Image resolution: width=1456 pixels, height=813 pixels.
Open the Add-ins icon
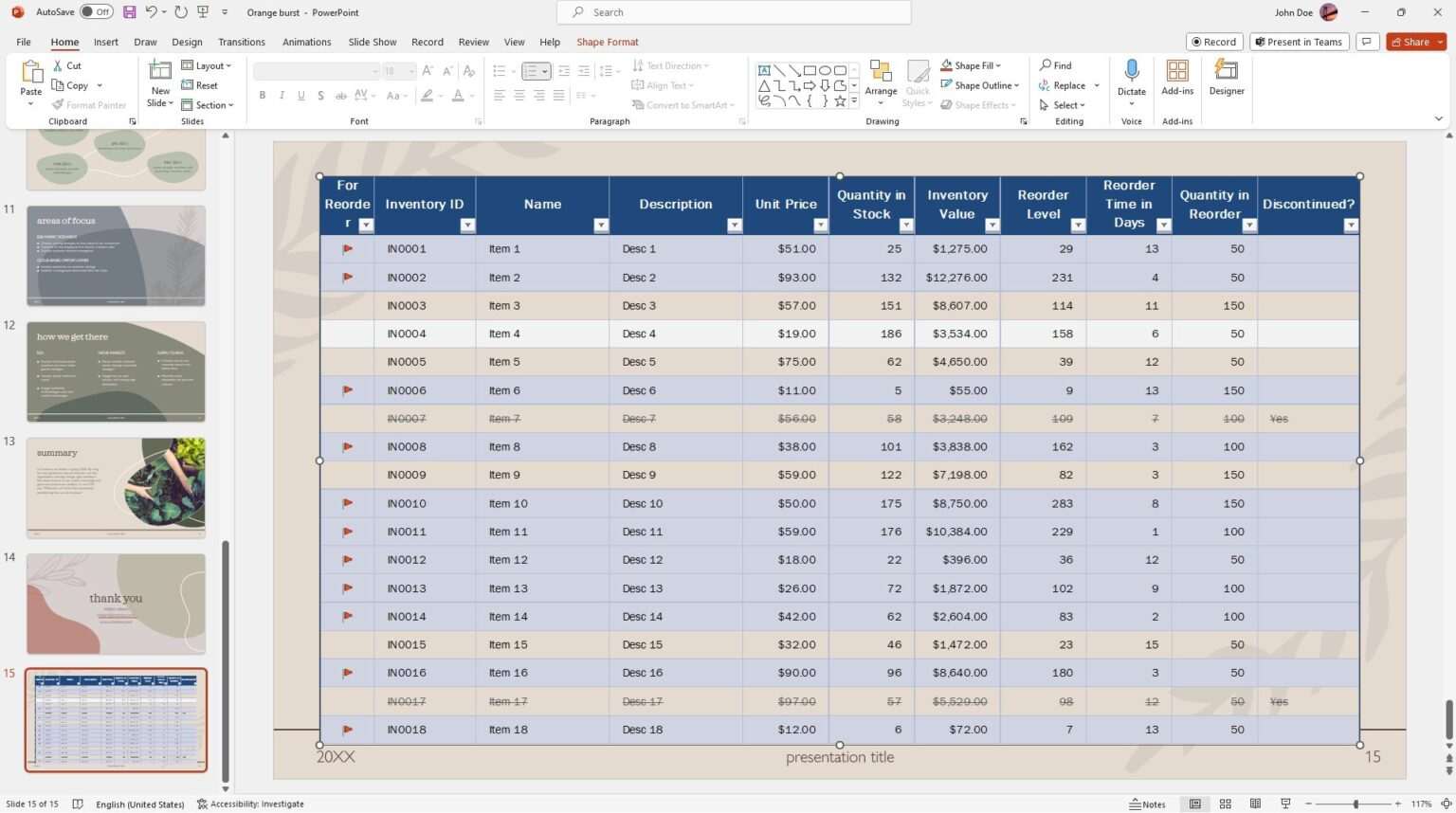(1177, 71)
